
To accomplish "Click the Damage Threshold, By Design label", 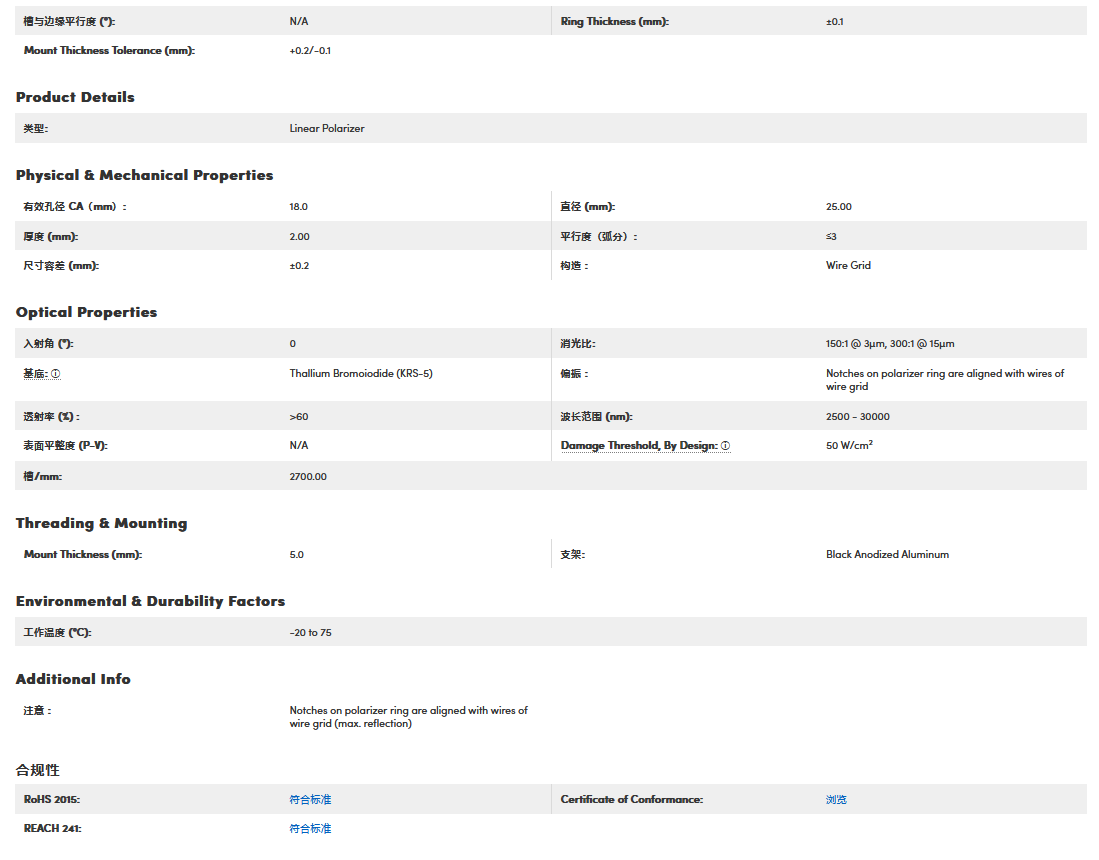I will [x=638, y=446].
